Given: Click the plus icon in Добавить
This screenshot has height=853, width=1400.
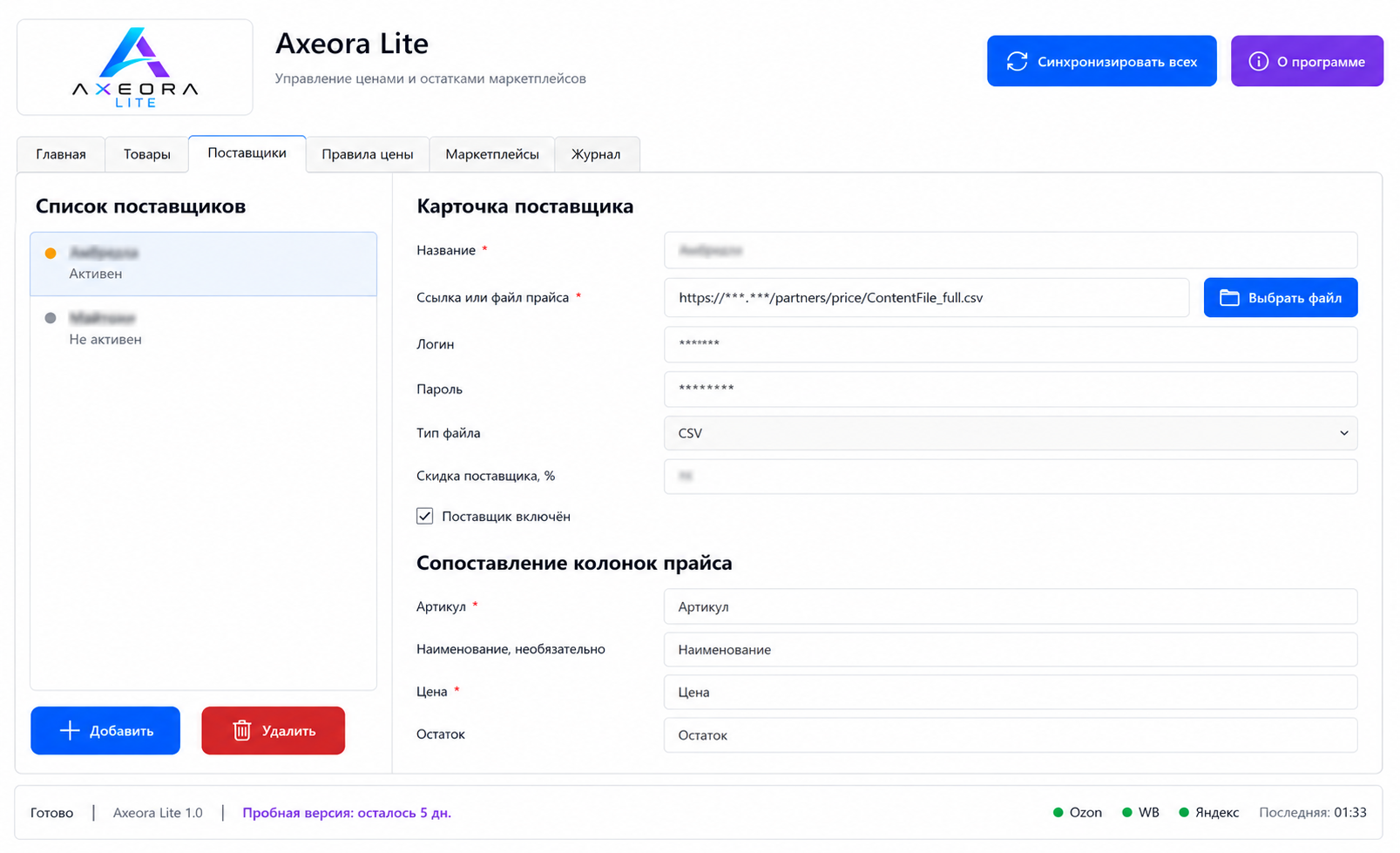Looking at the screenshot, I should click(x=70, y=730).
